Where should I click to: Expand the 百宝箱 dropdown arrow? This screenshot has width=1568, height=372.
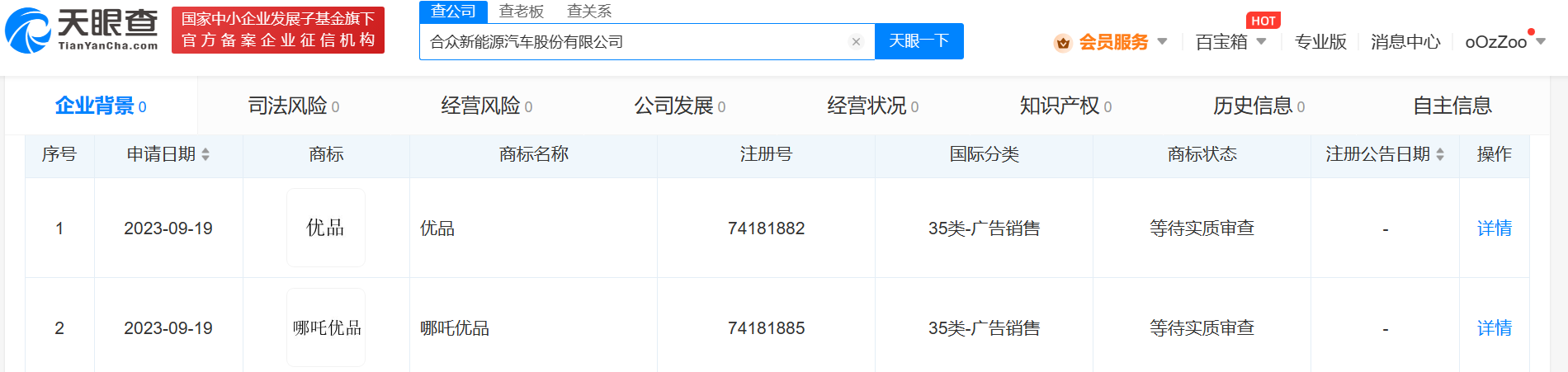point(1260,41)
